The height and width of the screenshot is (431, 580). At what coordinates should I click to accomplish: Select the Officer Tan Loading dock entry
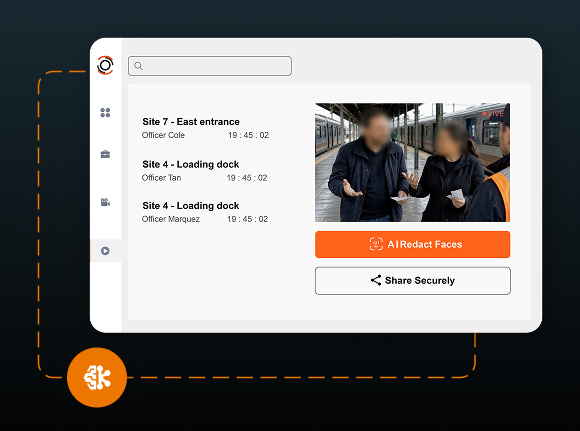click(x=205, y=171)
